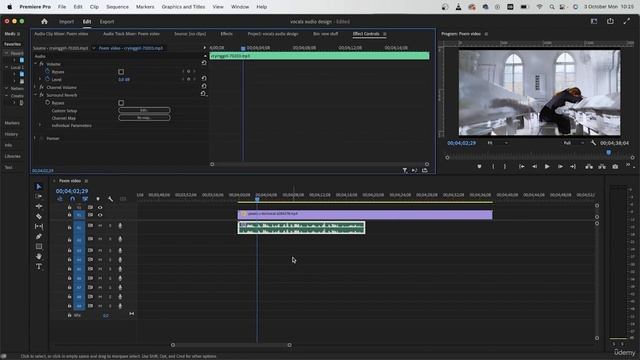Toggle Linked Selection in timeline
Image resolution: width=640 pixels, height=360 pixels.
tap(85, 199)
